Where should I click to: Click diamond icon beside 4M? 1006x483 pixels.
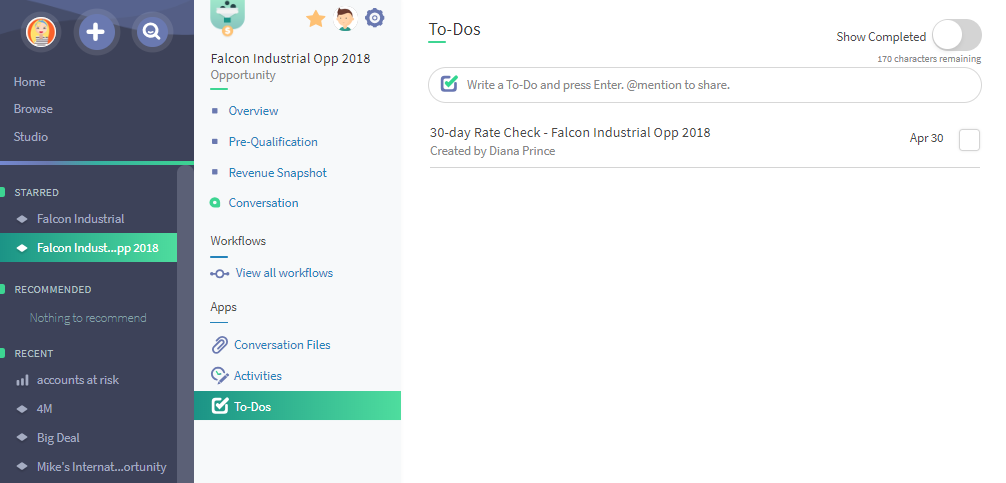[22, 409]
